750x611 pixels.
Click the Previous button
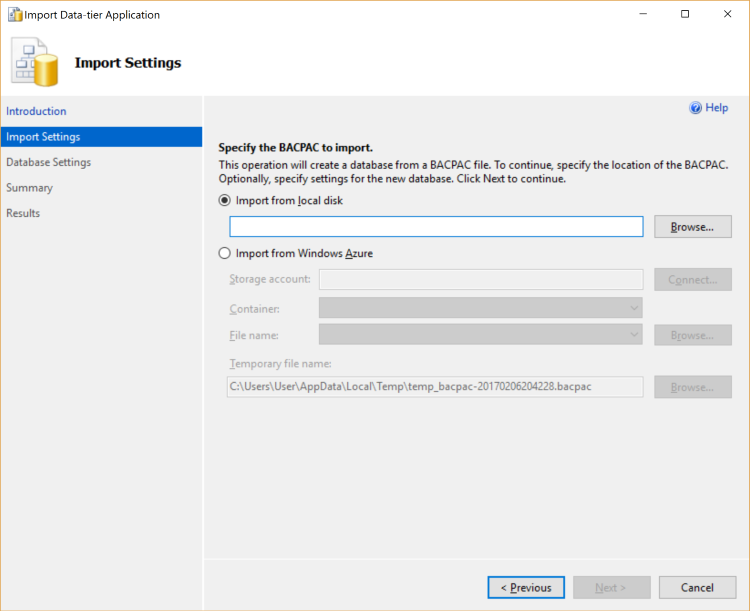coord(526,588)
